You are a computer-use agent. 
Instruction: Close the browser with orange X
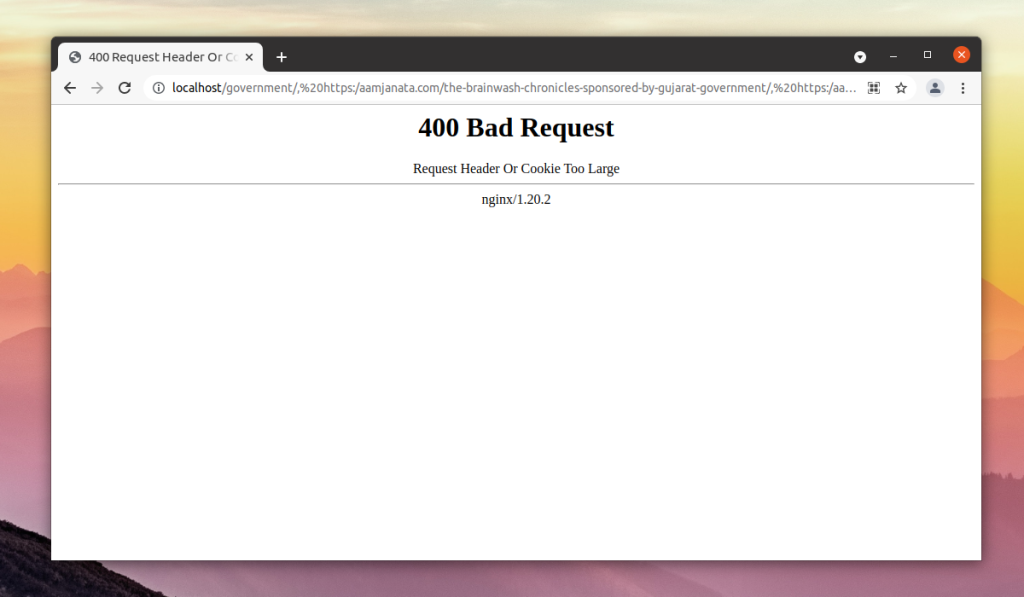coord(961,55)
